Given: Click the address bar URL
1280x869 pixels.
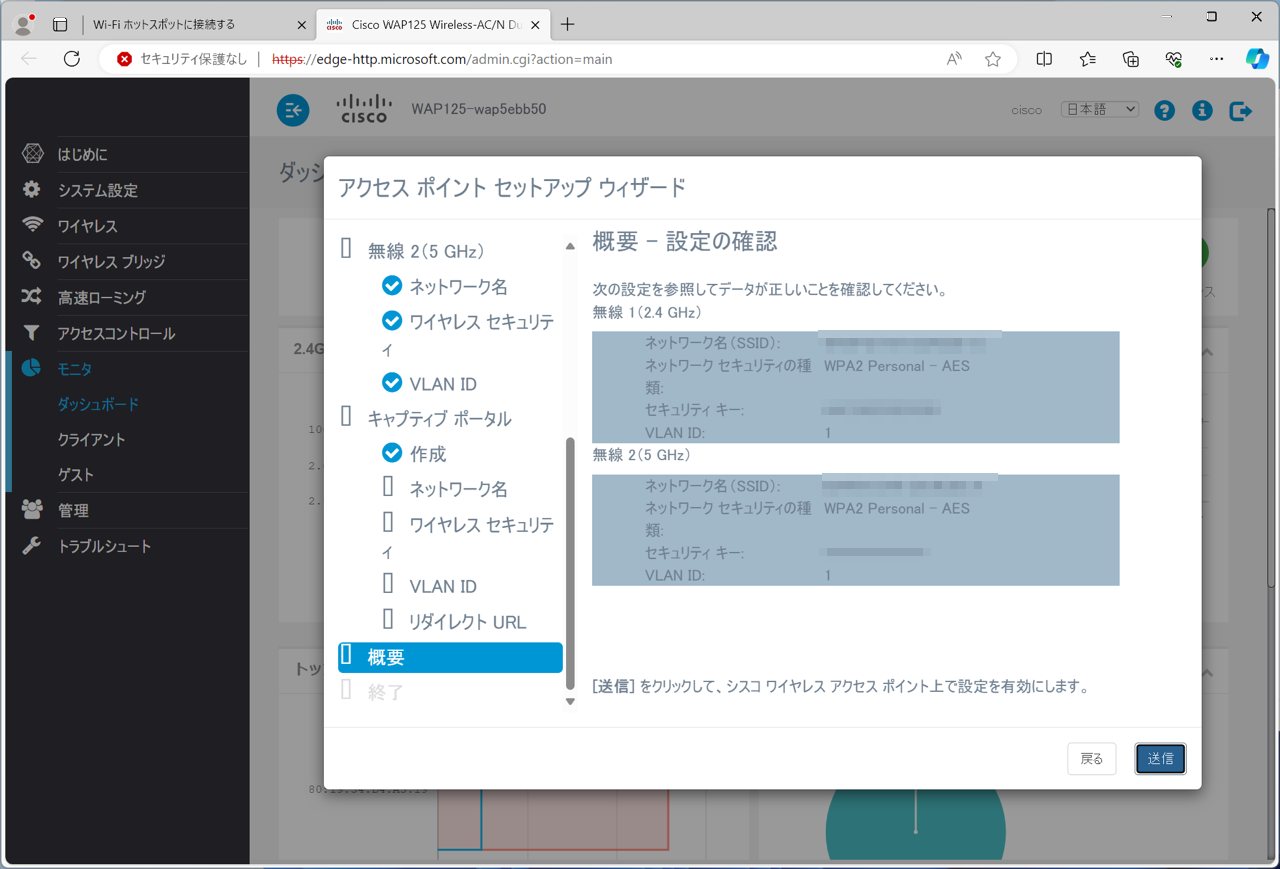Looking at the screenshot, I should pyautogui.click(x=442, y=59).
